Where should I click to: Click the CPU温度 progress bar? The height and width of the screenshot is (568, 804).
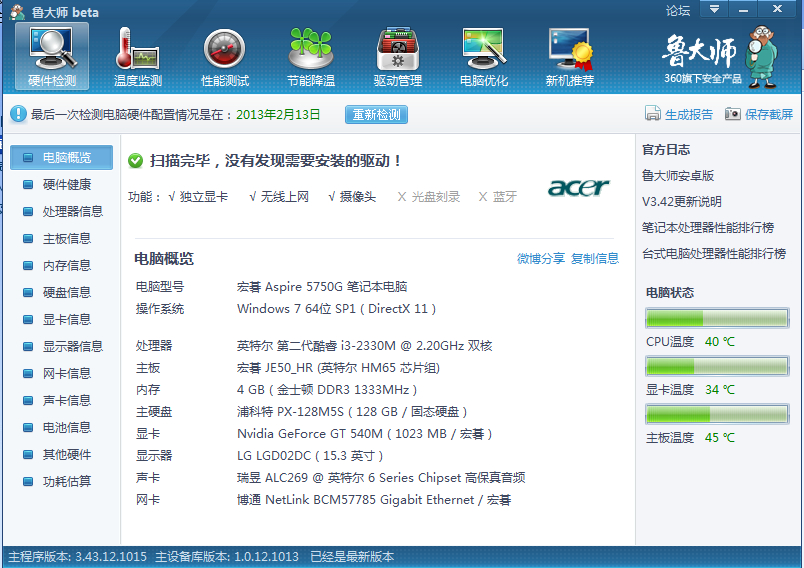pos(717,318)
